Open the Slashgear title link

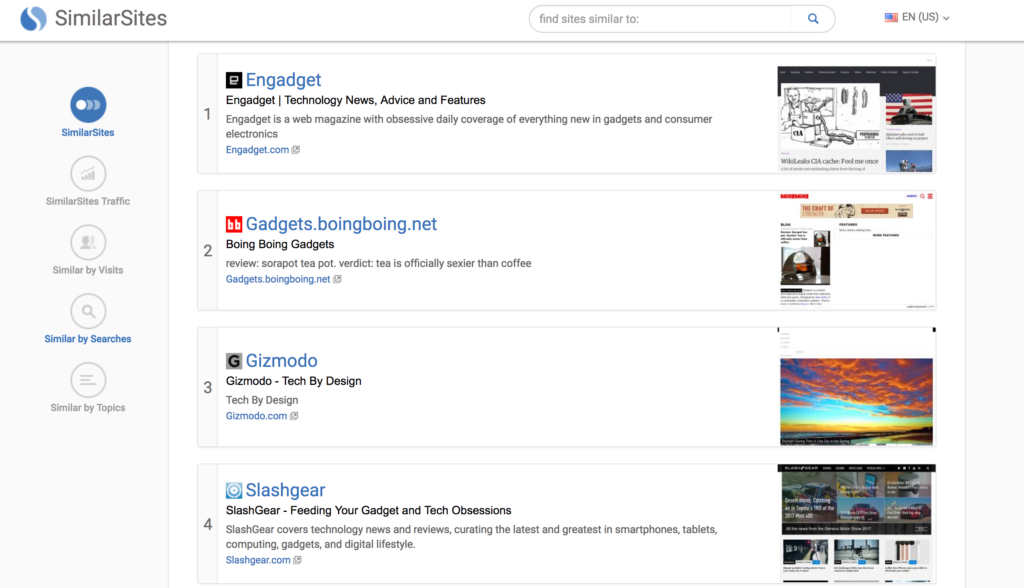click(x=285, y=490)
